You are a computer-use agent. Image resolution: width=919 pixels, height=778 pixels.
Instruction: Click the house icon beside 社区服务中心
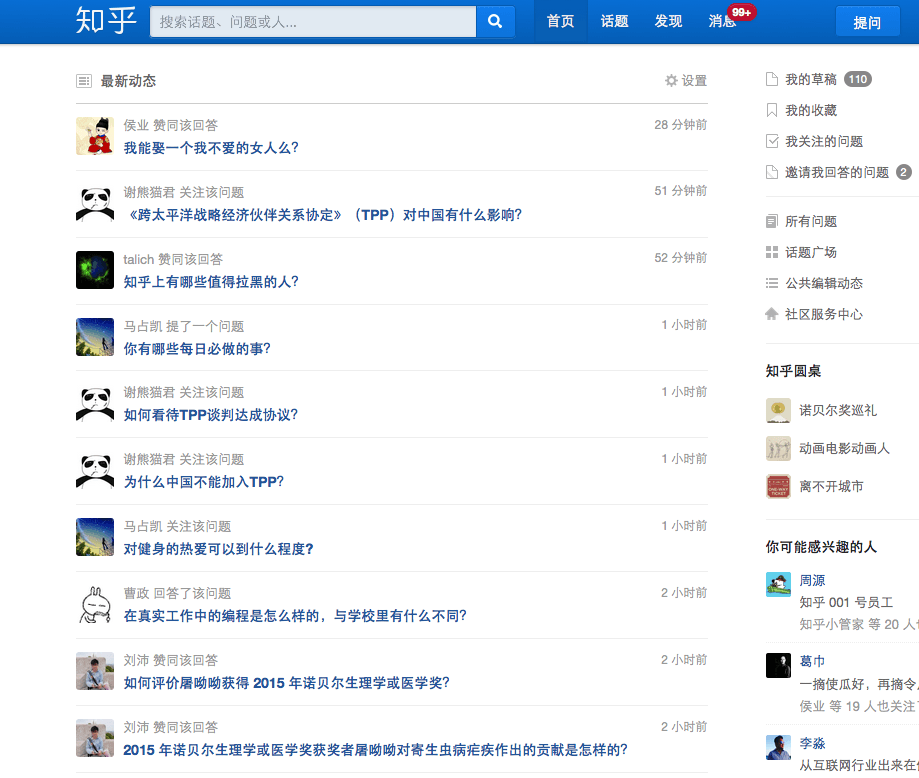tap(771, 314)
